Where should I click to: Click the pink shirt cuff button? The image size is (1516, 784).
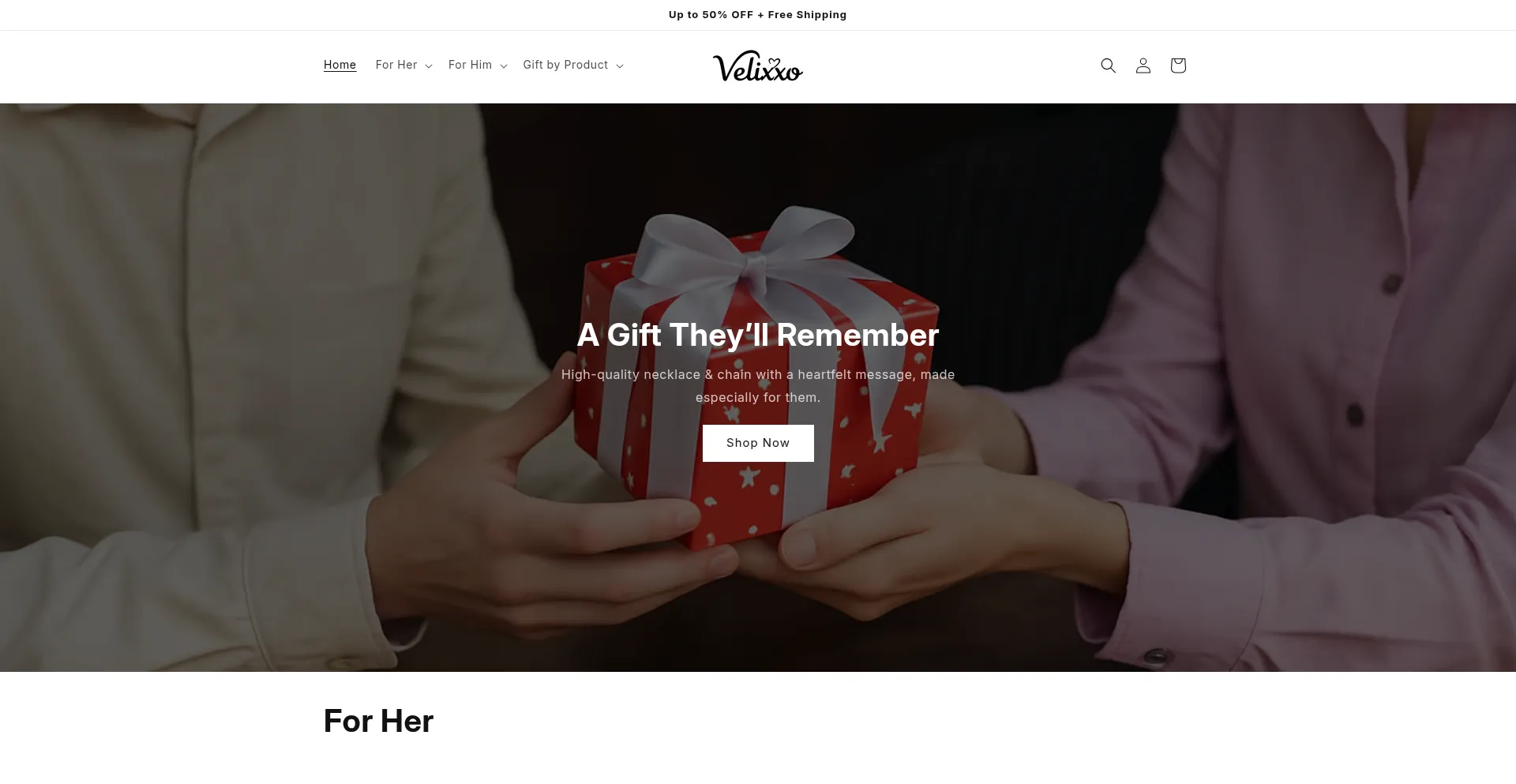click(1158, 656)
